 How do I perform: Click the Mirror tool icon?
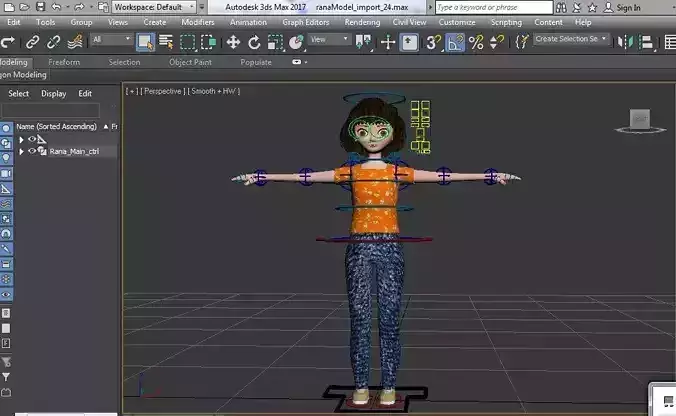(625, 42)
